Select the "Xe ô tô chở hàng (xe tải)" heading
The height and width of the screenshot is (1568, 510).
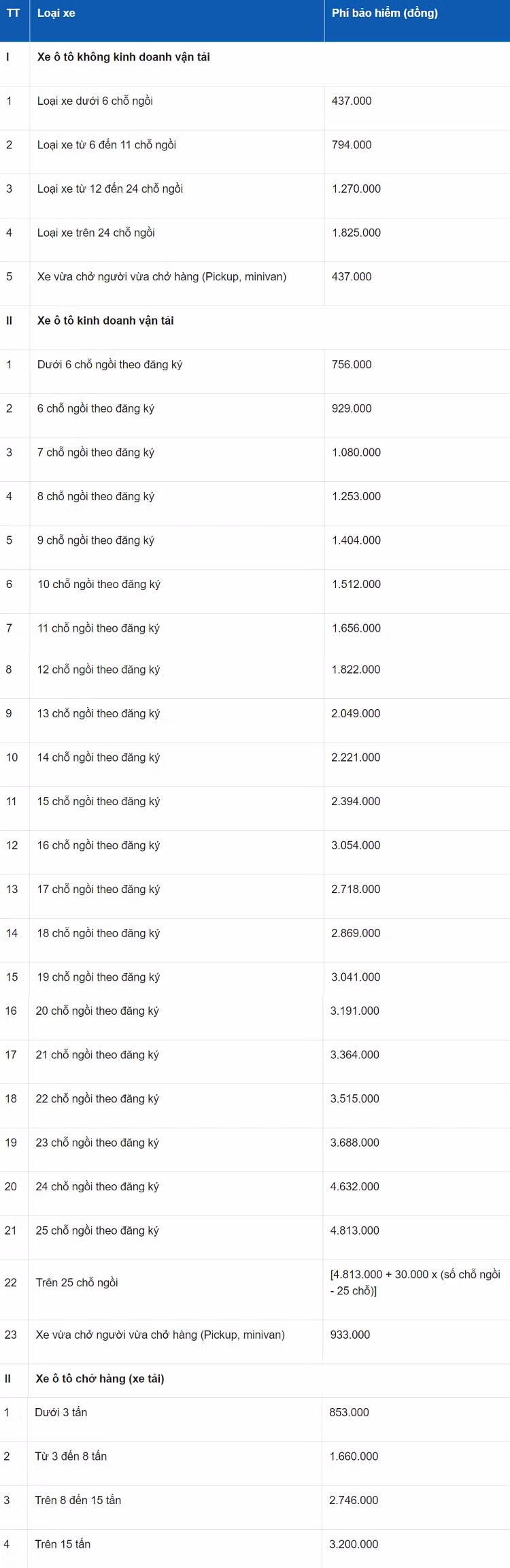[x=100, y=1379]
